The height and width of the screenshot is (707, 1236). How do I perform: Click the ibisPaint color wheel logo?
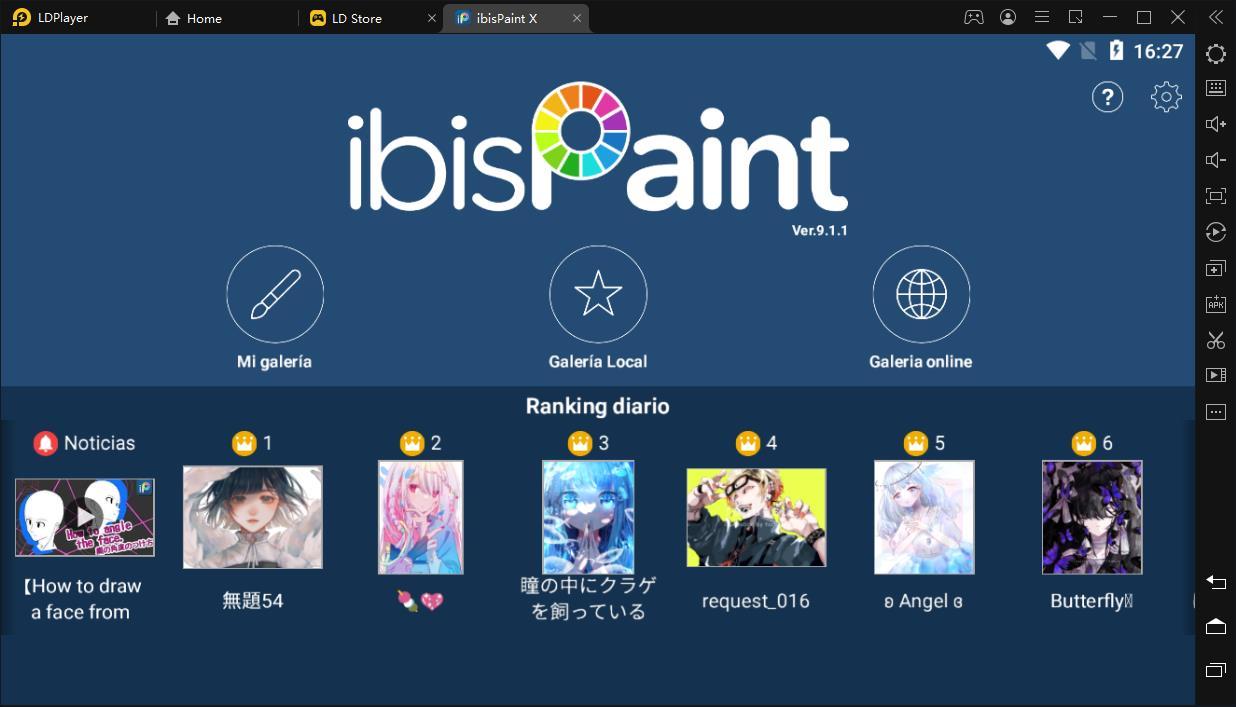click(x=580, y=133)
